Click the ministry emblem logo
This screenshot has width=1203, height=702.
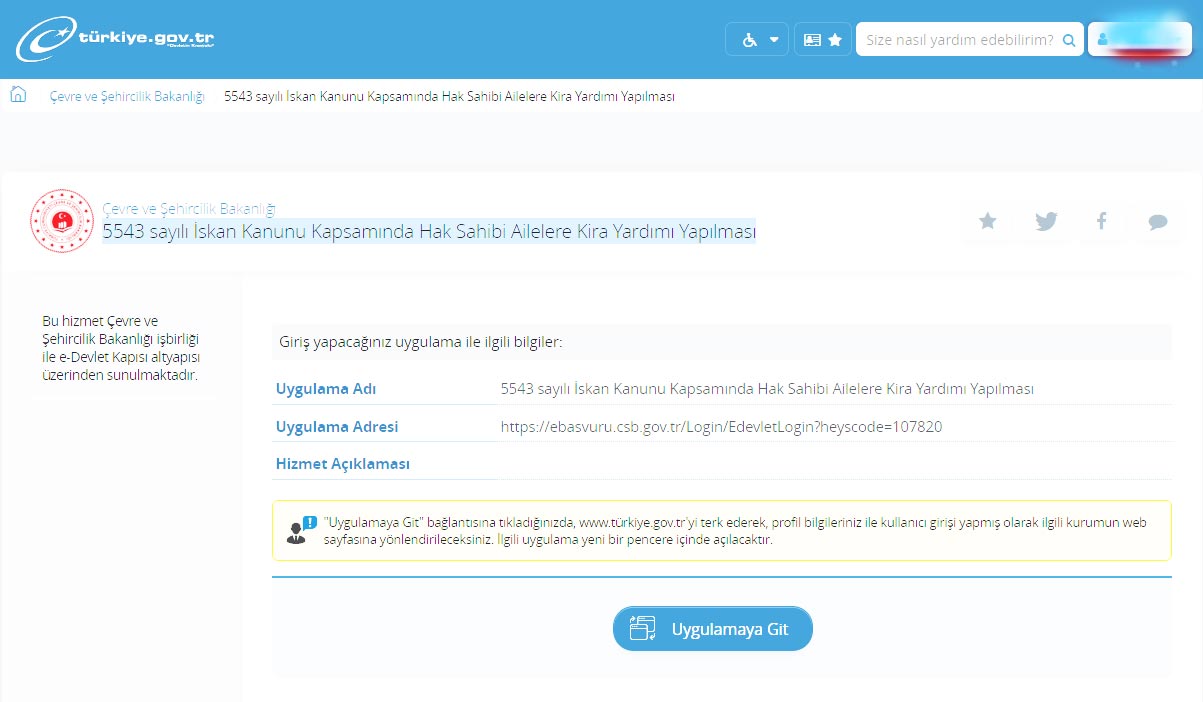pos(62,221)
